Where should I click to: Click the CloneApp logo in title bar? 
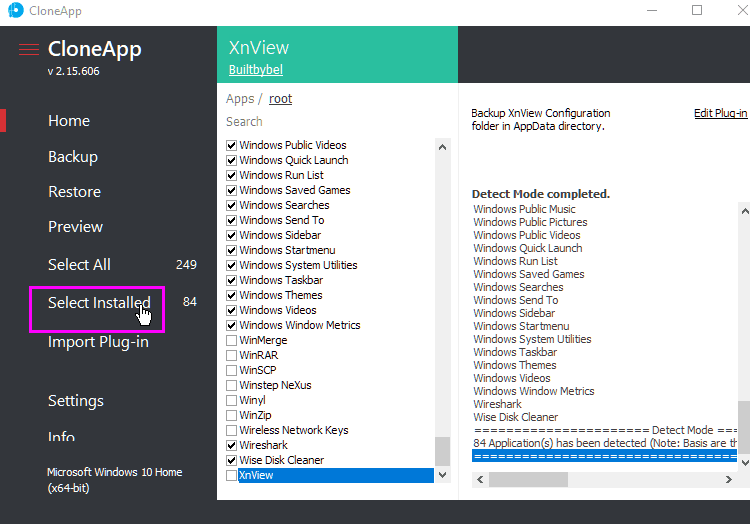[16, 10]
